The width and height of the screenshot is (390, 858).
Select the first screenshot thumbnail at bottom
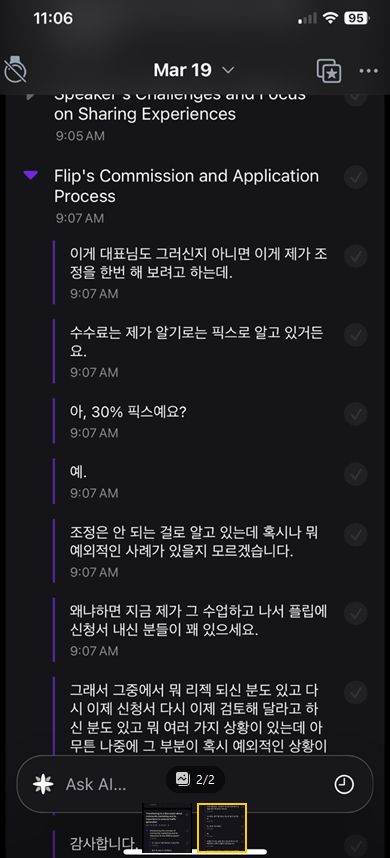[166, 827]
